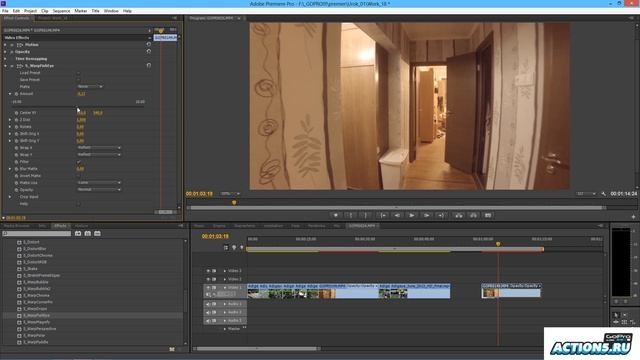This screenshot has height=360, width=640.
Task: Click the Lift button in Program monitor
Action: (458, 216)
